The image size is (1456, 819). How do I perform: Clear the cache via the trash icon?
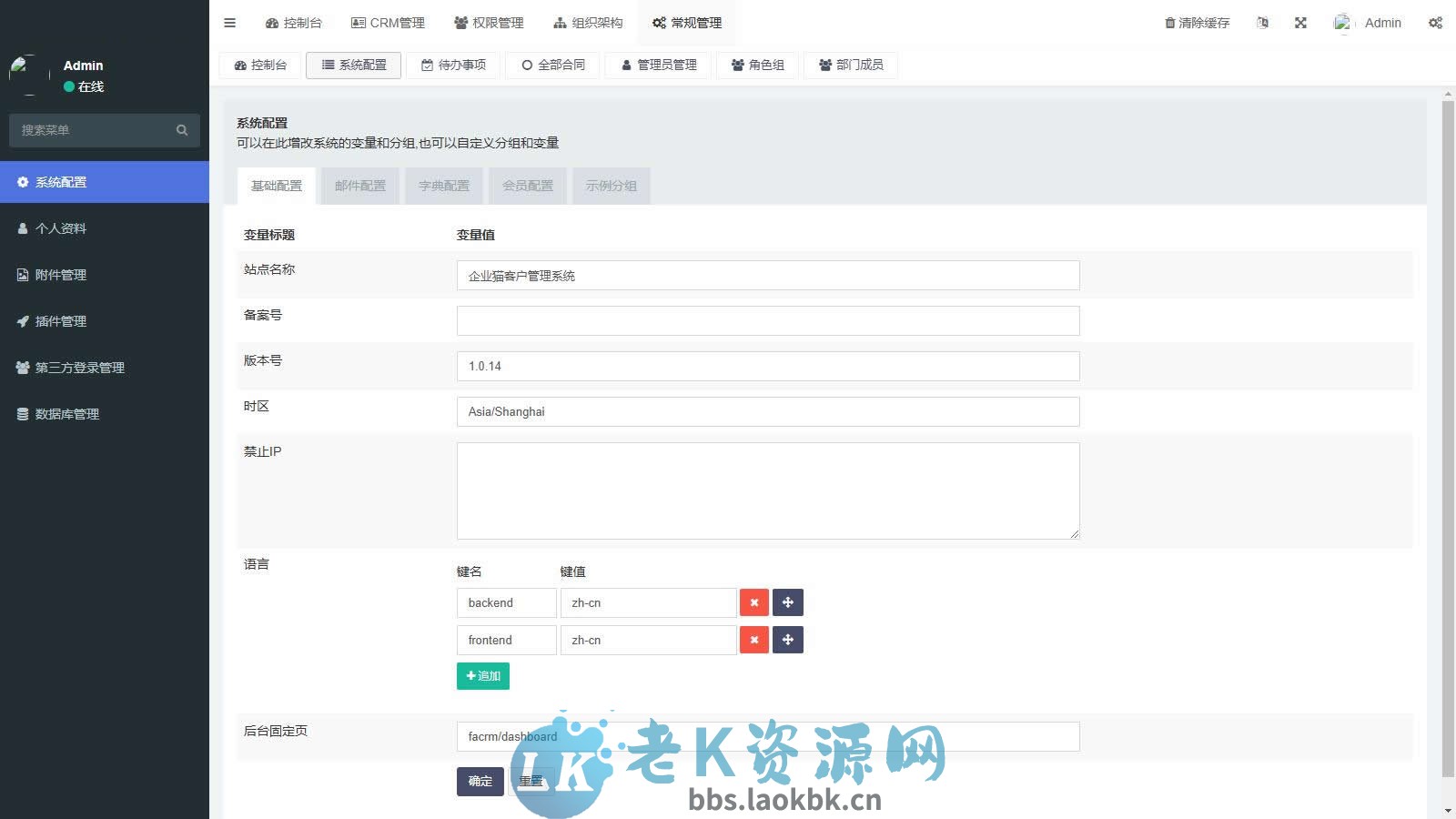click(1170, 22)
